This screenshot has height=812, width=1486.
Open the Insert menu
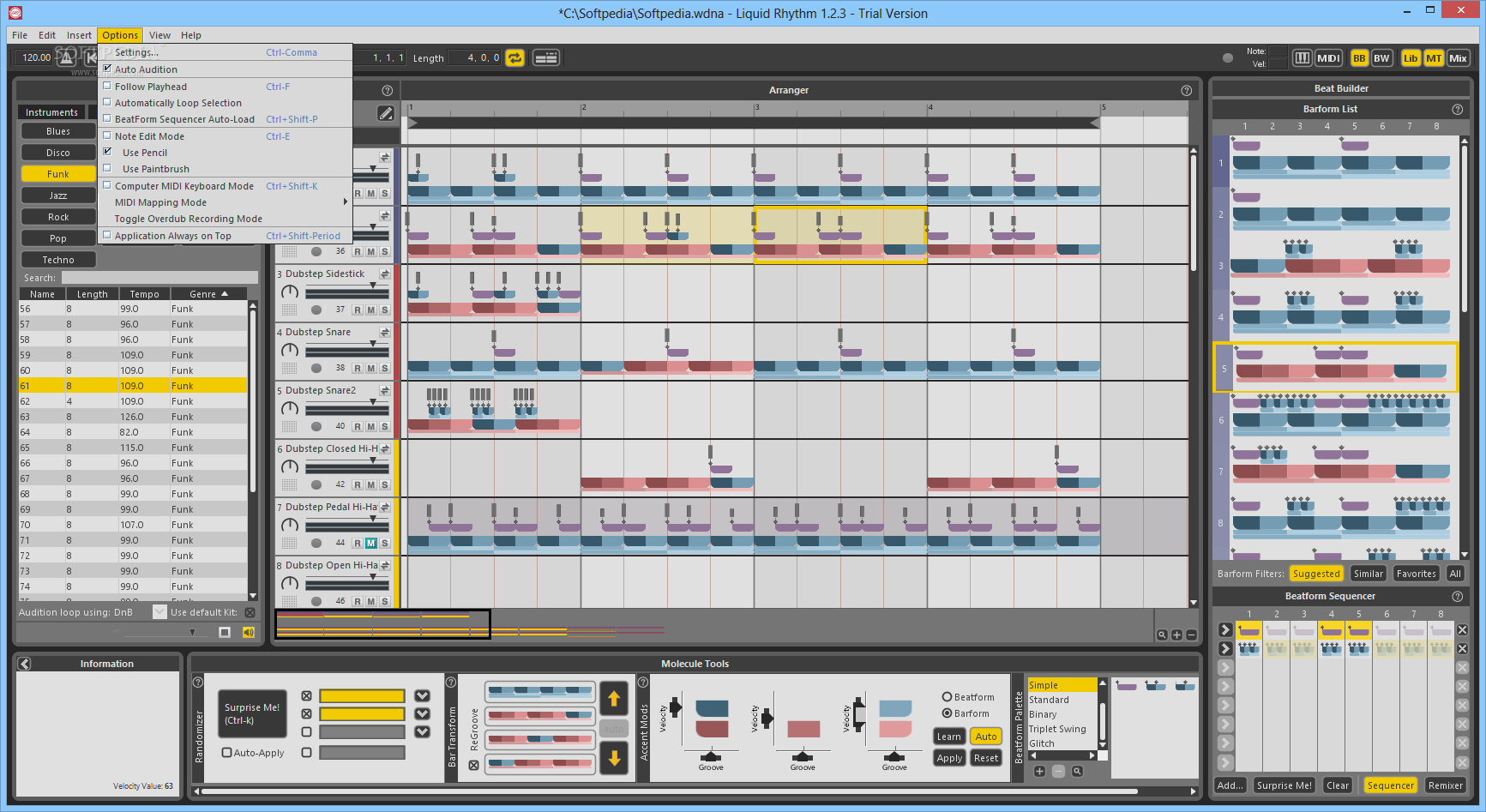coord(79,35)
